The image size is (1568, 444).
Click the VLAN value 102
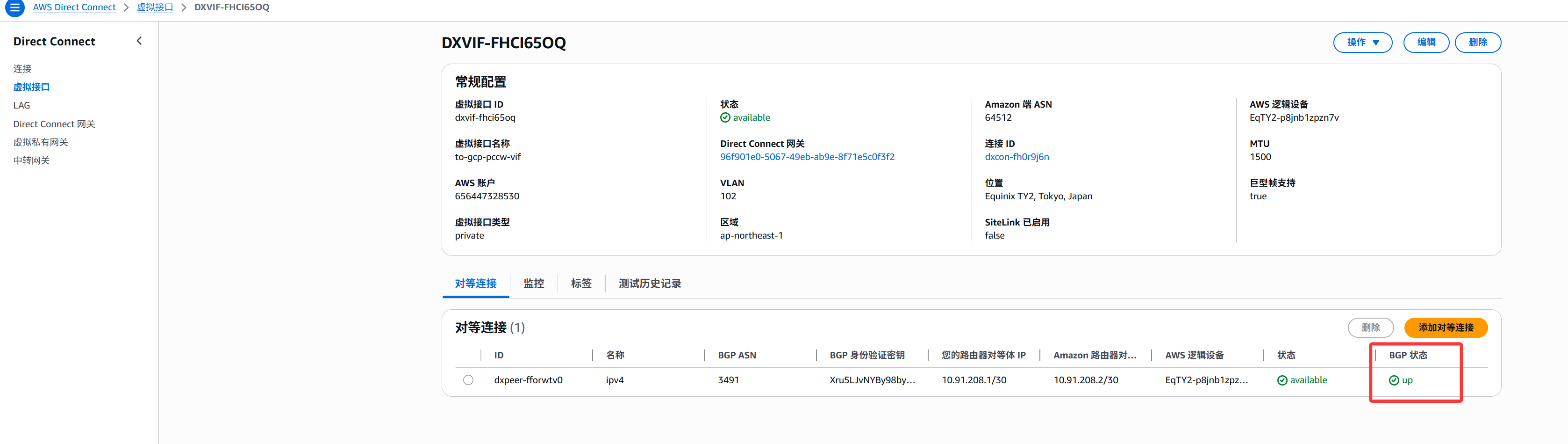728,196
